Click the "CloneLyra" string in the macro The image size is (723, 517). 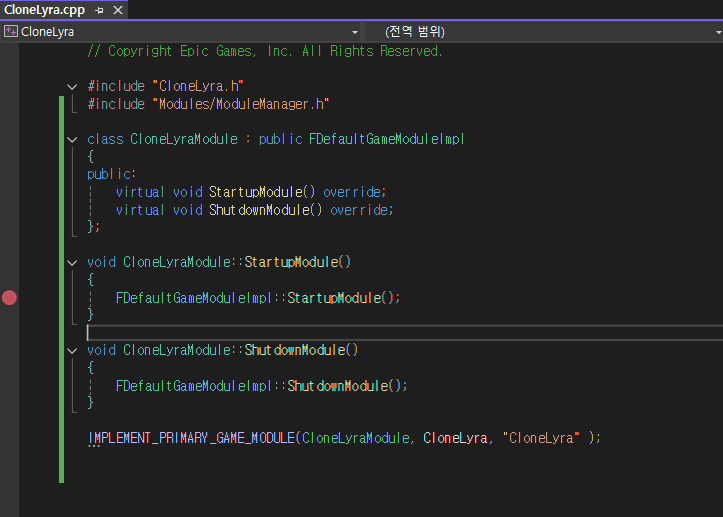click(541, 438)
